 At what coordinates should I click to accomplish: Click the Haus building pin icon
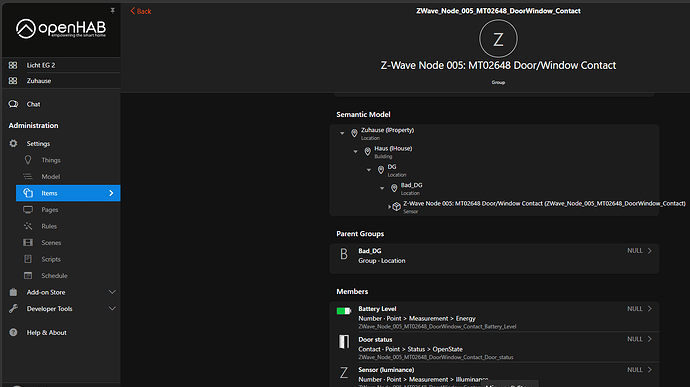[x=367, y=151]
